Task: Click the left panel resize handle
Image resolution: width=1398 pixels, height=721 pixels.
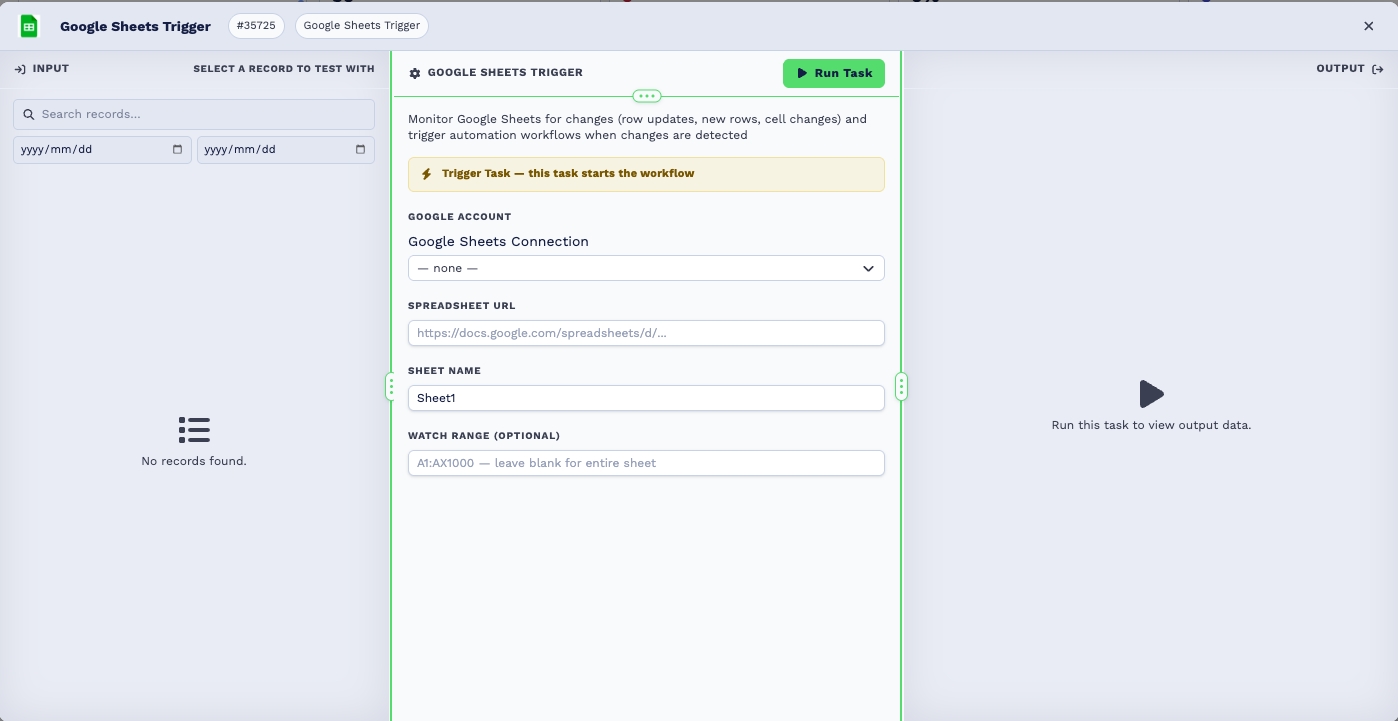Action: pyautogui.click(x=391, y=386)
